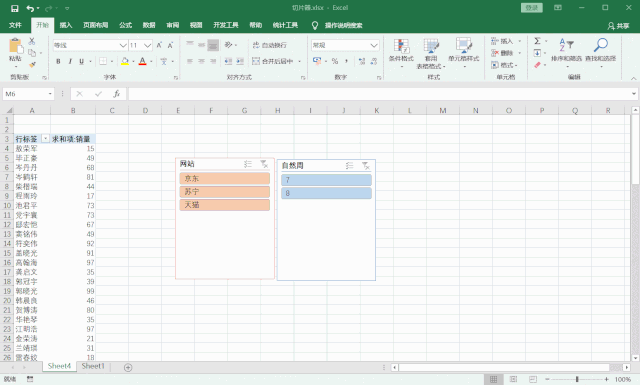Select 天猫 in the 网站 slicer
The image size is (640, 385).
coord(224,205)
